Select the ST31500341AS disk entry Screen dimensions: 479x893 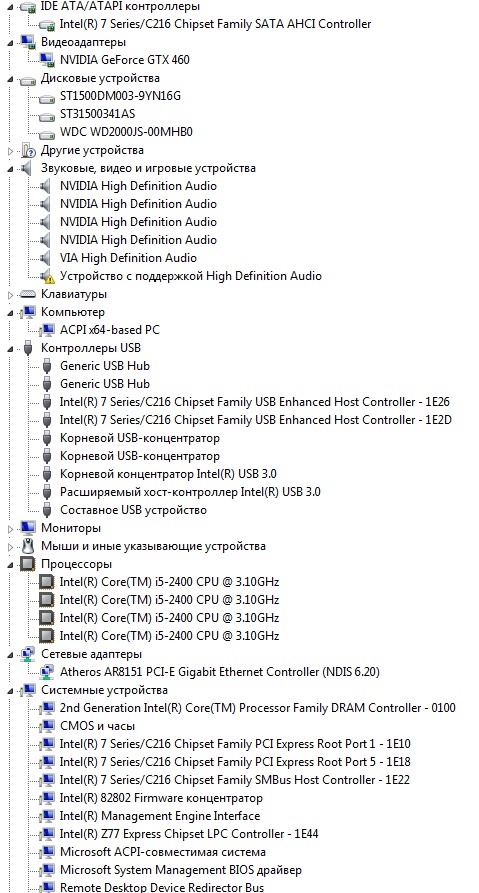click(97, 114)
